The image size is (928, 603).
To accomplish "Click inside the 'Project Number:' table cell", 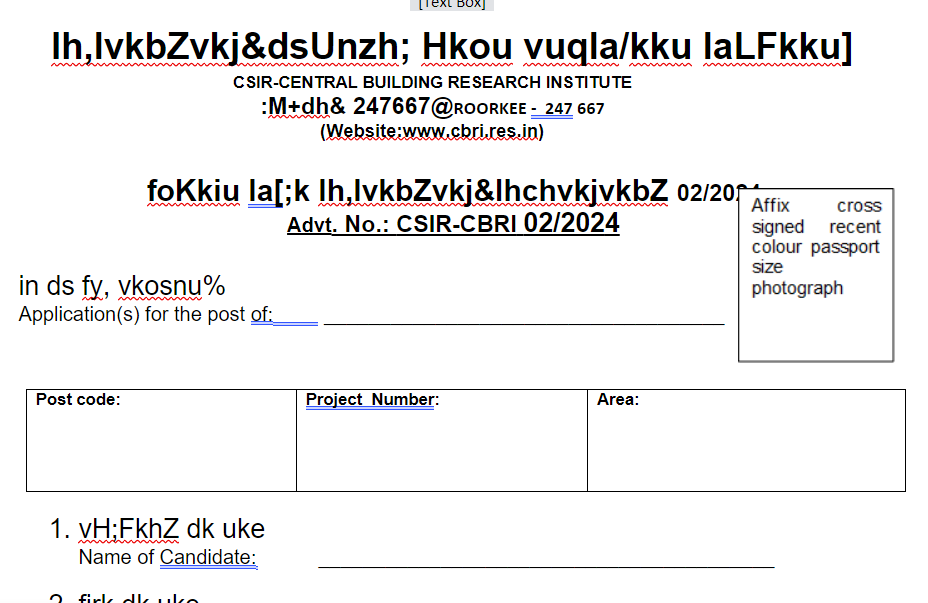I will 442,440.
